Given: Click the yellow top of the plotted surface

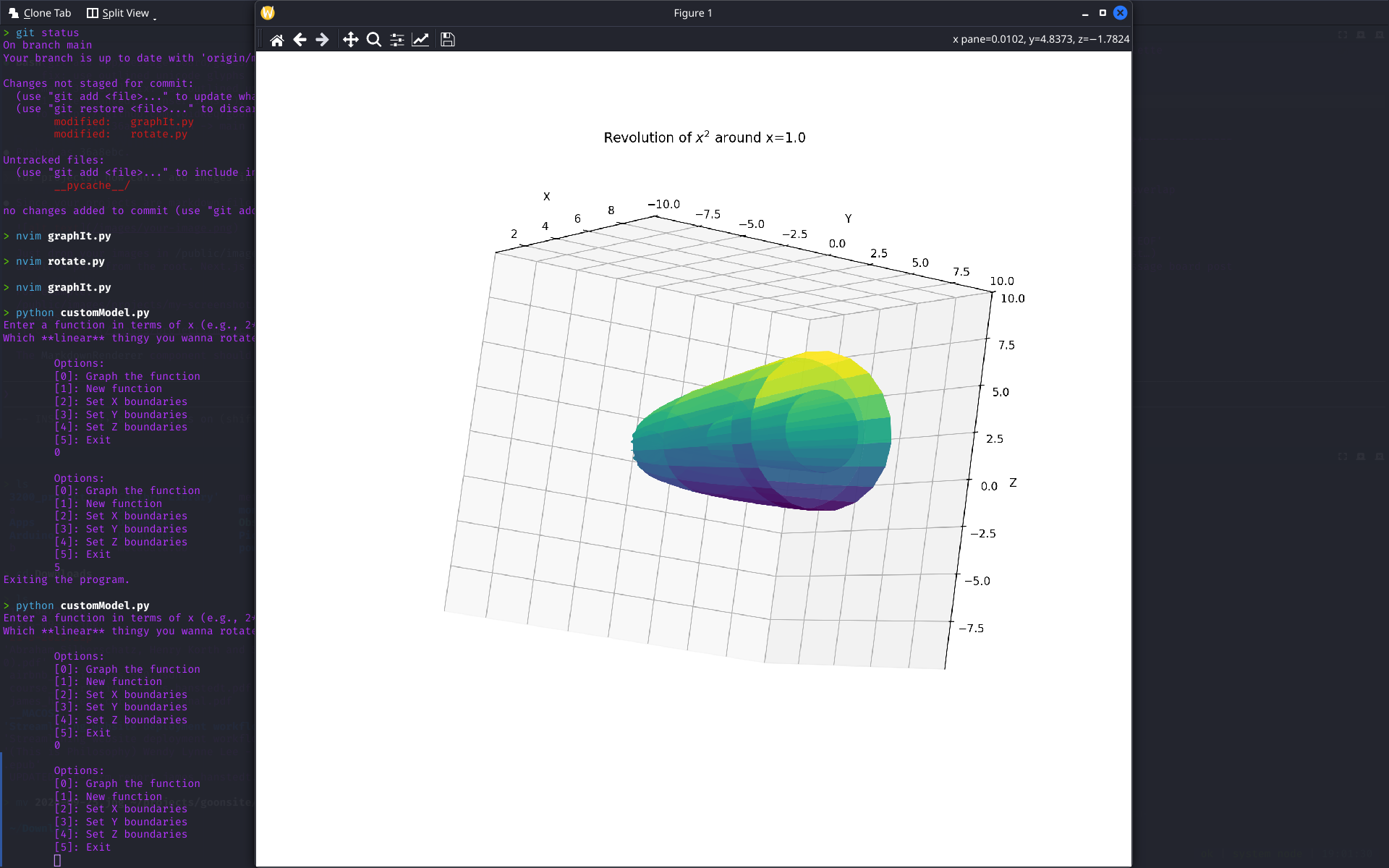Looking at the screenshot, I should point(825,362).
